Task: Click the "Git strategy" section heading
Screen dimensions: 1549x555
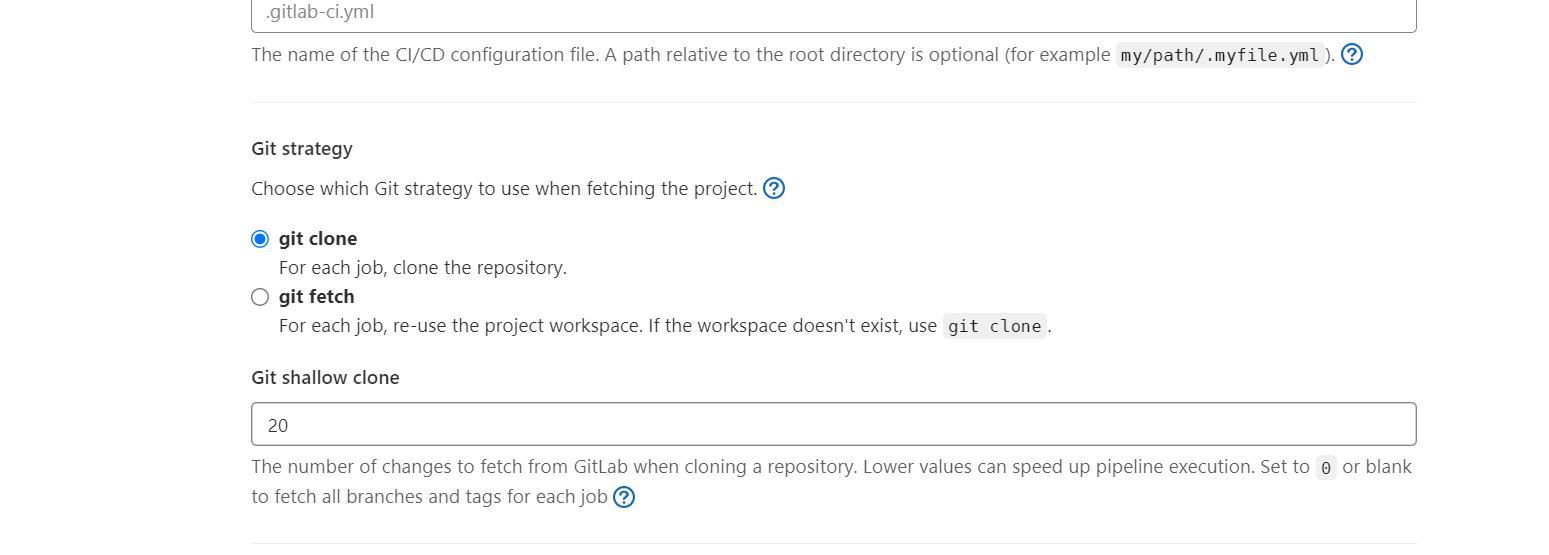Action: 302,149
